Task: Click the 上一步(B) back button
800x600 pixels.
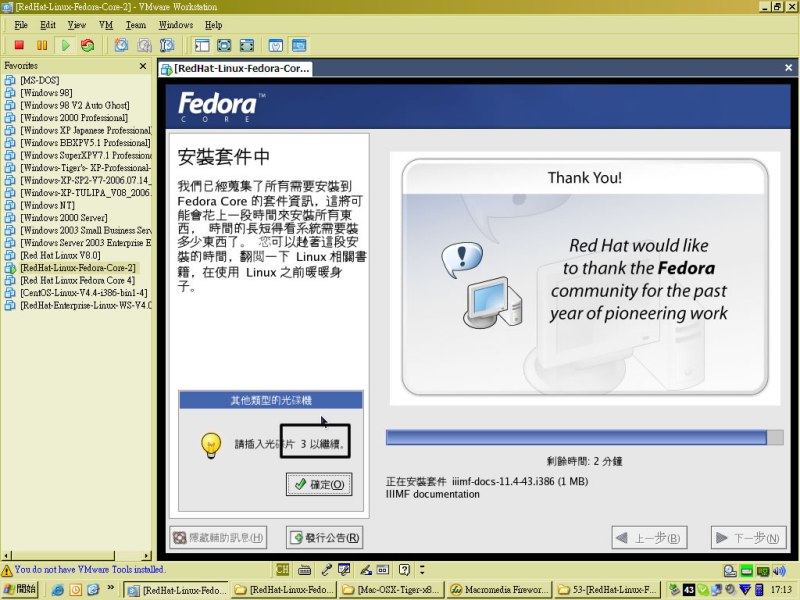Action: click(649, 538)
